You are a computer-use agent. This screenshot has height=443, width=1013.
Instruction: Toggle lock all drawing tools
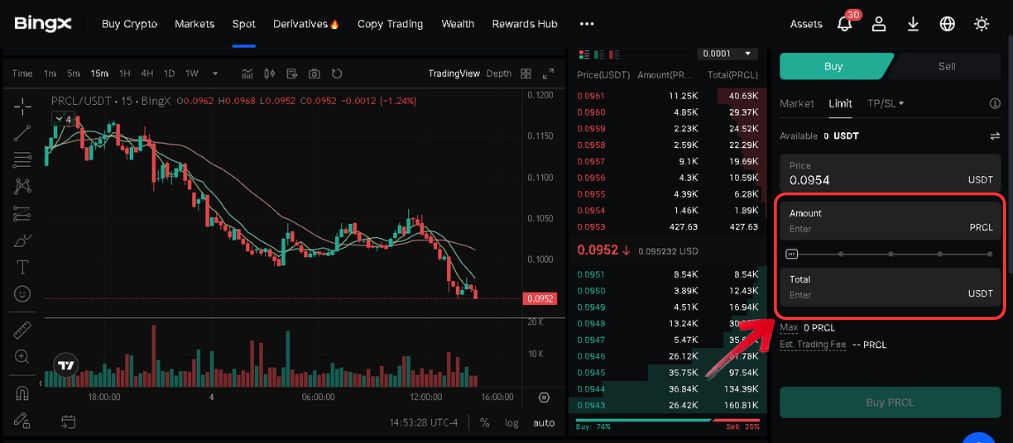[23, 420]
